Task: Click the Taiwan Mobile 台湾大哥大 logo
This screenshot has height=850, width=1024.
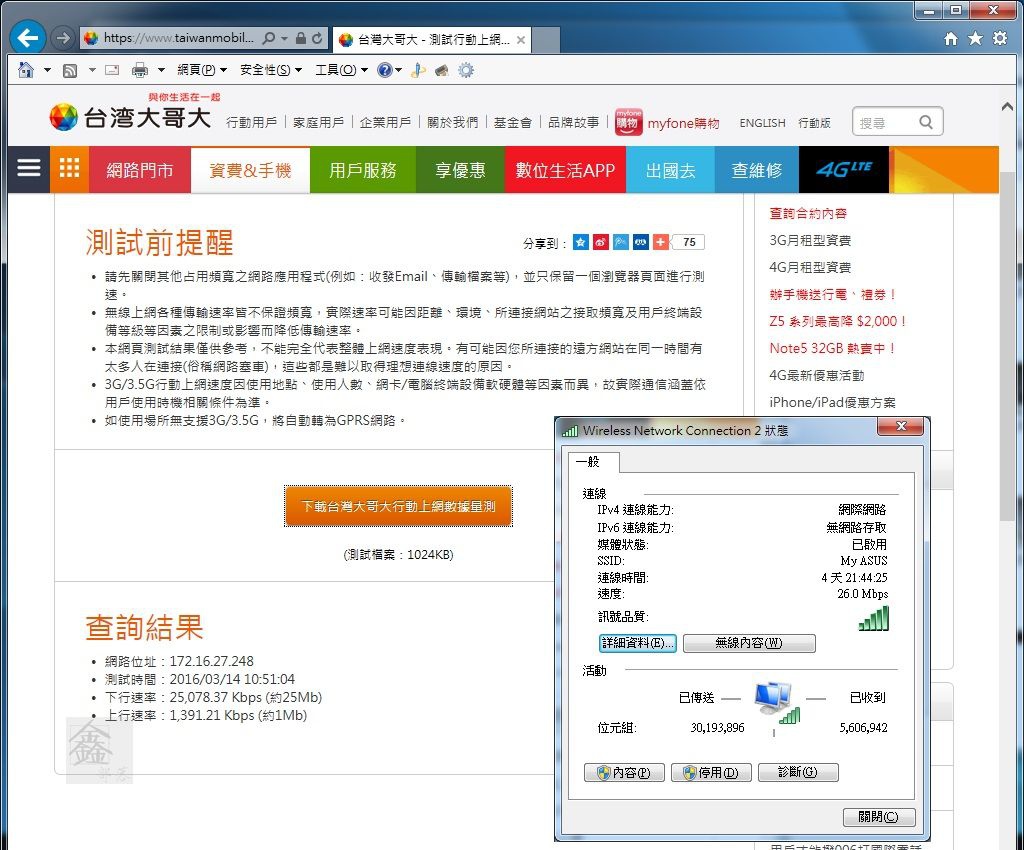Action: tap(130, 118)
